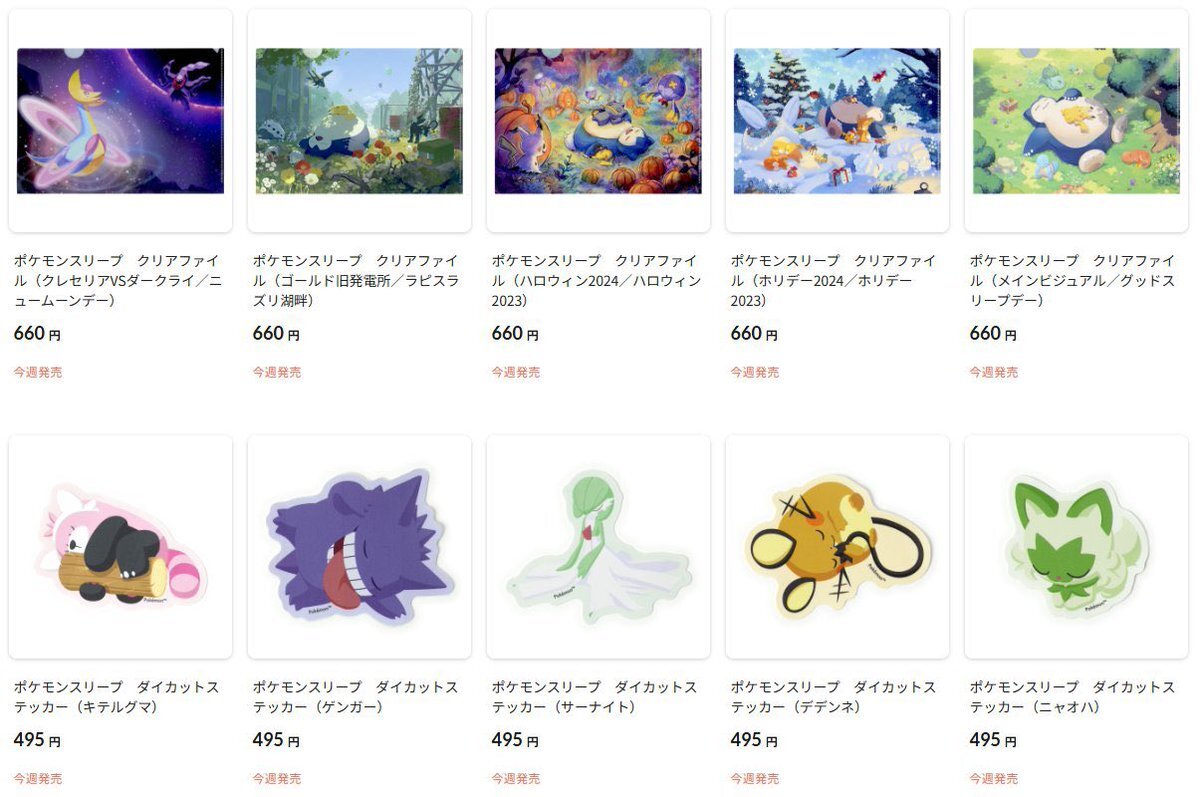Open the purple Gengar sticker image
Viewport: 1200px width, 797px height.
click(x=359, y=547)
